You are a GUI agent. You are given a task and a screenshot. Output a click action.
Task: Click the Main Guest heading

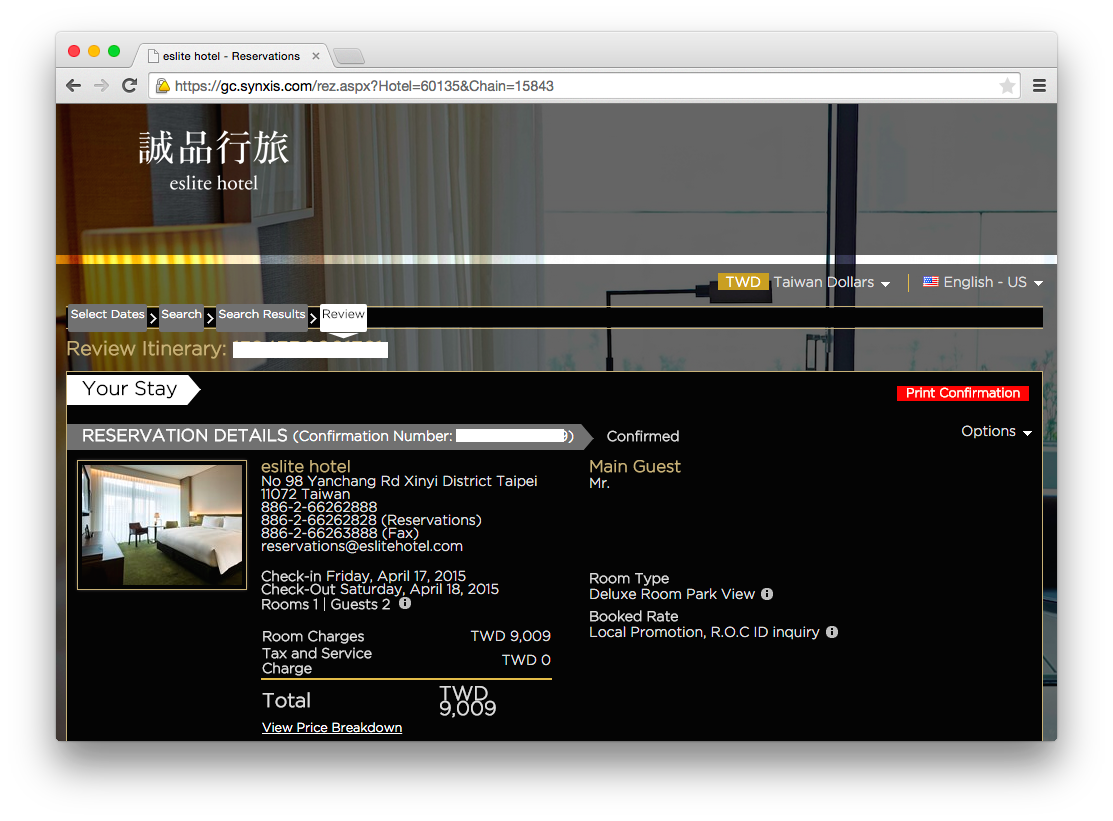[635, 466]
